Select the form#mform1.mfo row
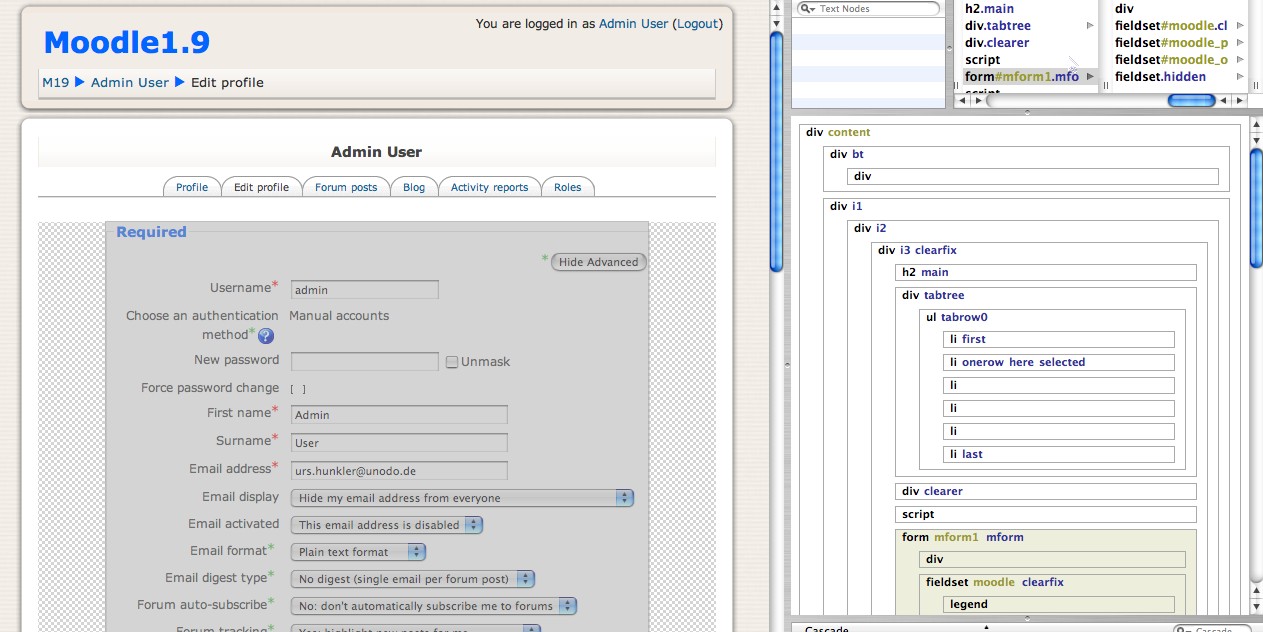The image size is (1263, 632). tap(1029, 77)
